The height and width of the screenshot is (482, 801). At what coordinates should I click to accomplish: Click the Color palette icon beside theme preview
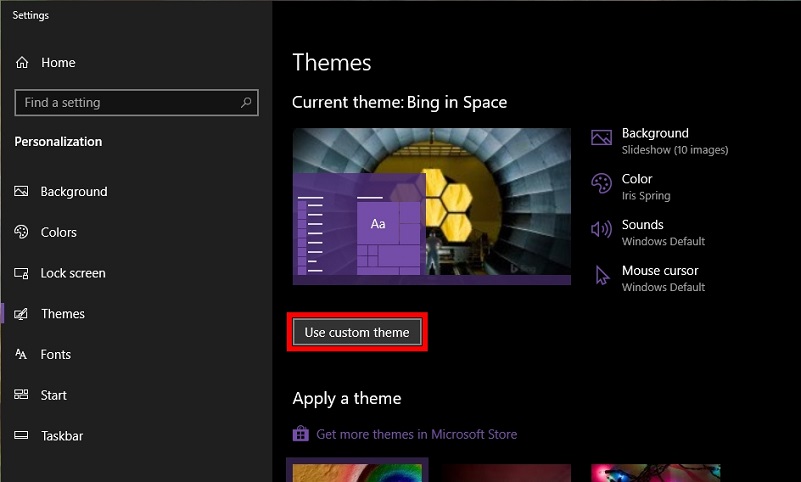tap(601, 183)
